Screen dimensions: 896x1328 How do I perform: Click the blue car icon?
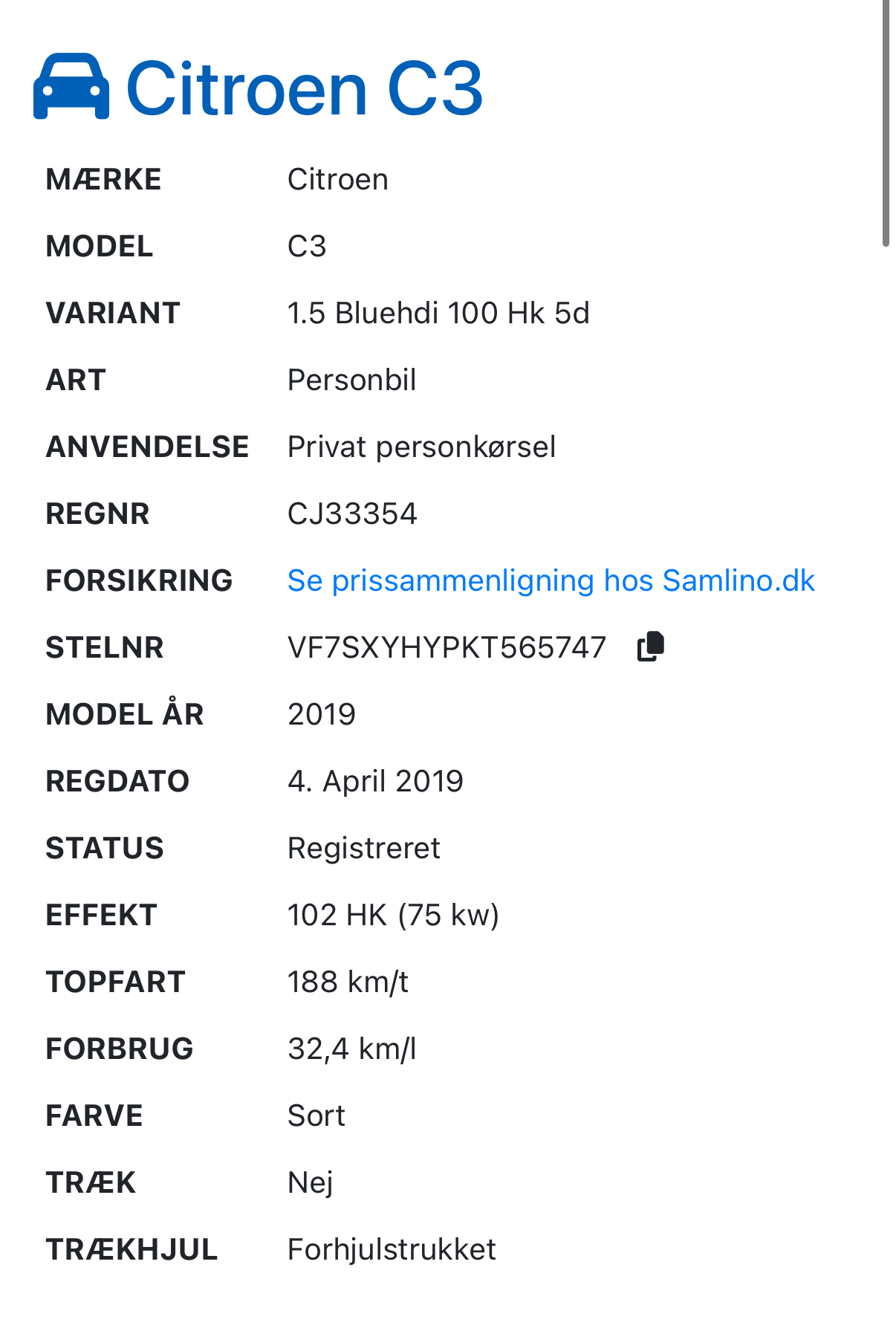coord(71,87)
